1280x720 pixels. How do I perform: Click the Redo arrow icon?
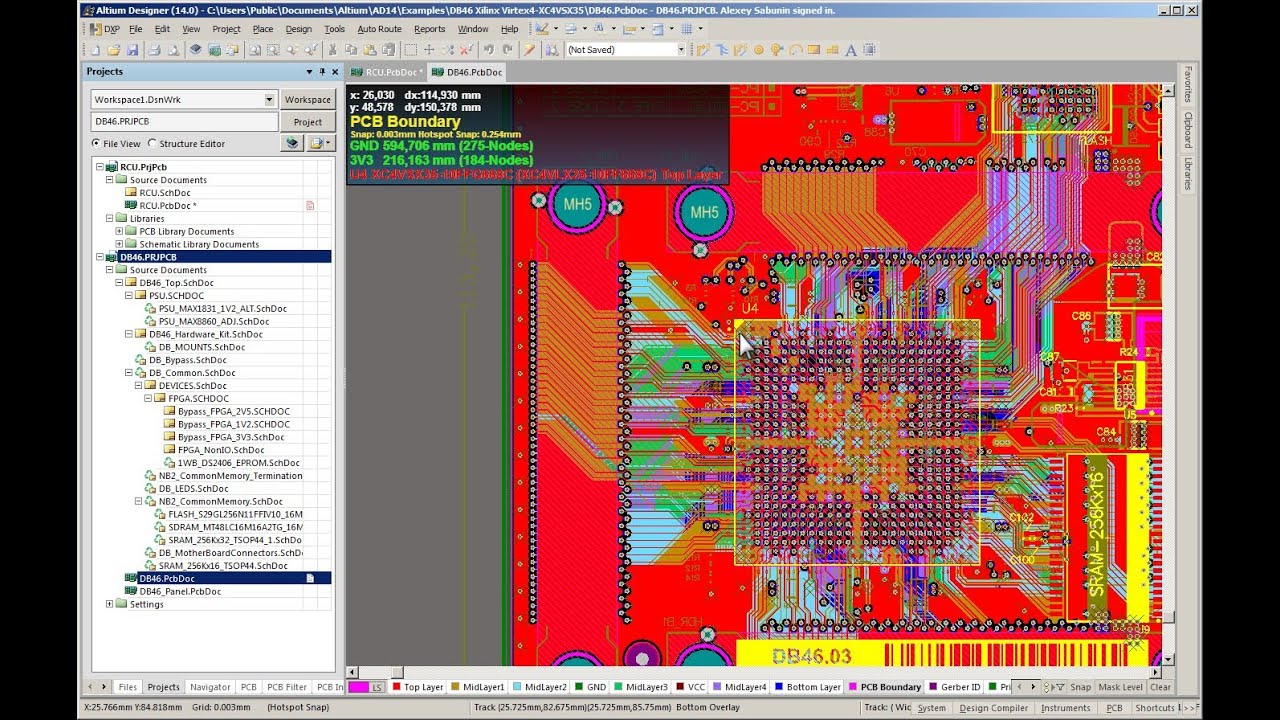point(508,50)
